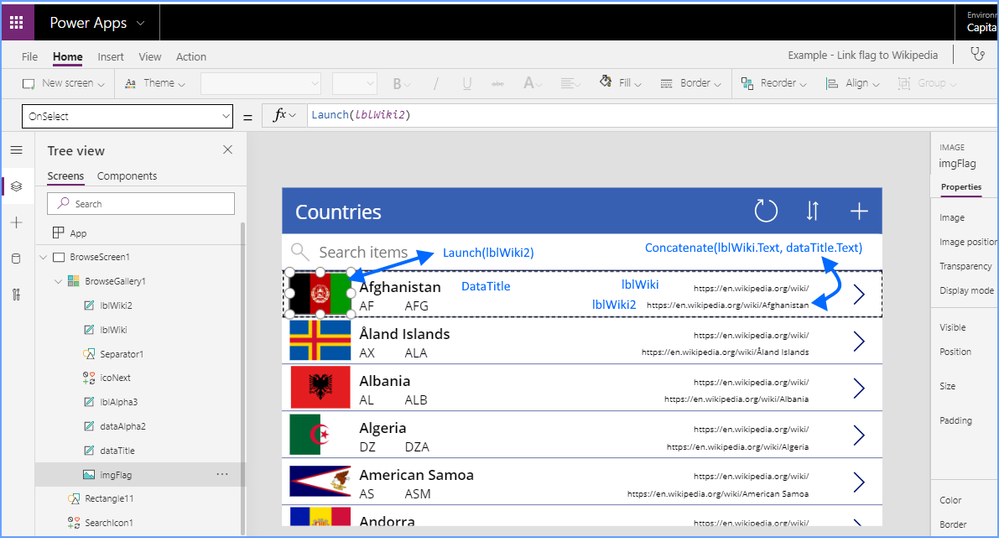Open Properties tab in right pane

pyautogui.click(x=961, y=187)
